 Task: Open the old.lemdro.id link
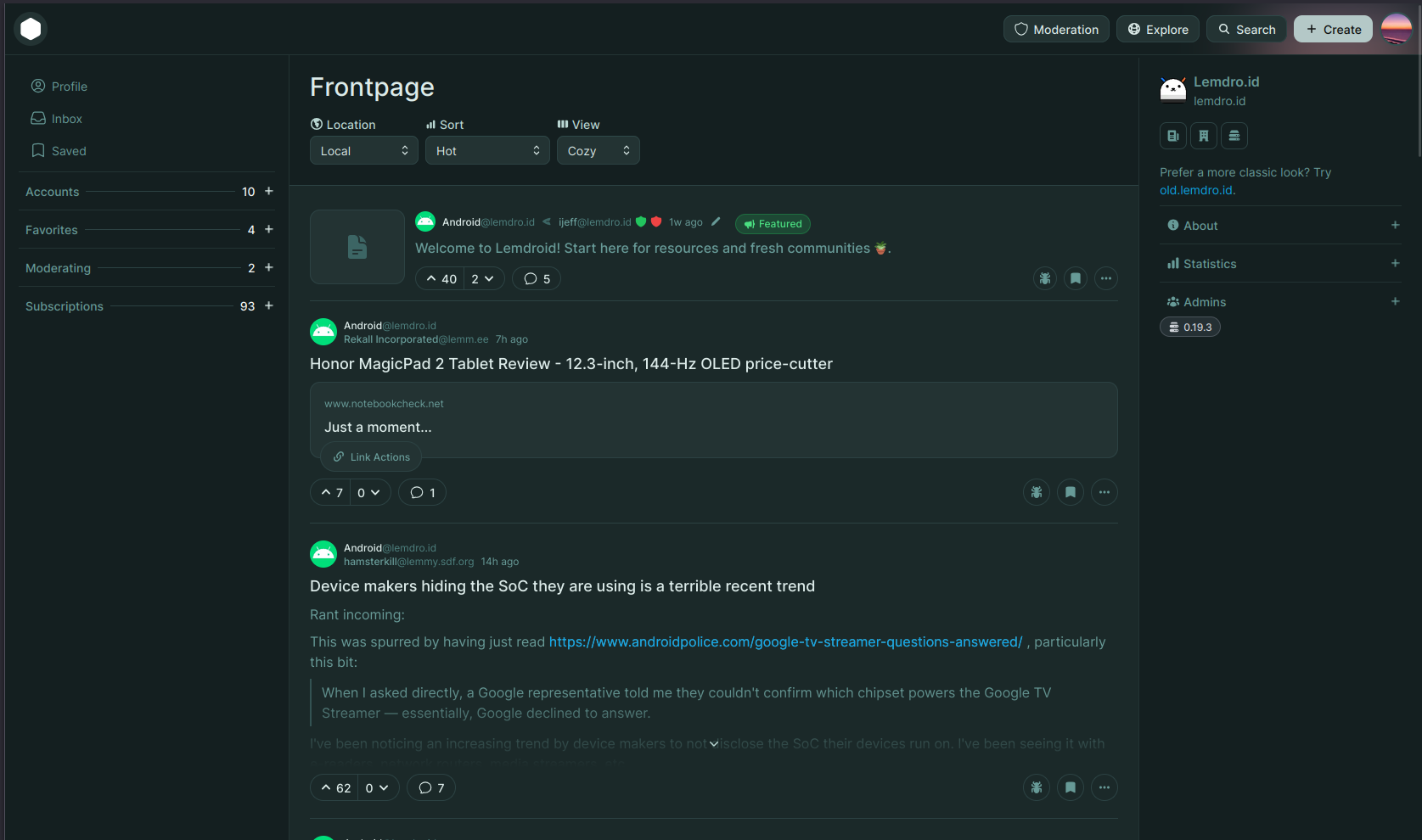pyautogui.click(x=1197, y=190)
